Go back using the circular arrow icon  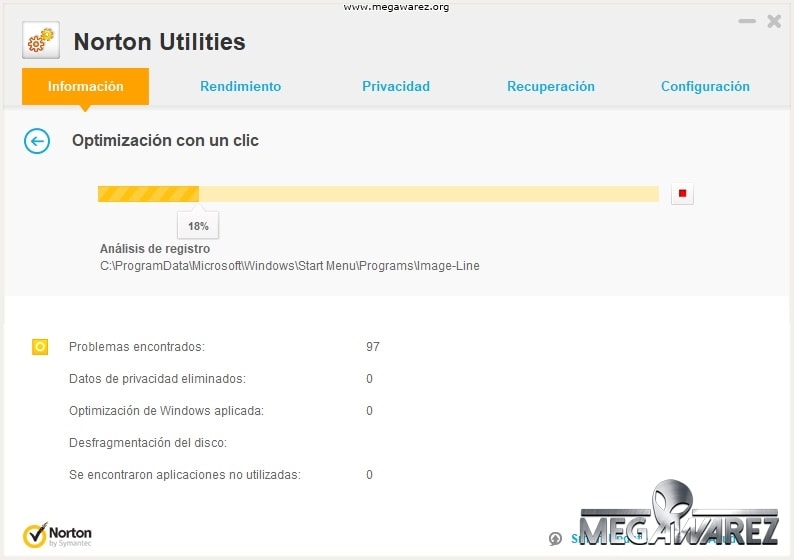37,141
